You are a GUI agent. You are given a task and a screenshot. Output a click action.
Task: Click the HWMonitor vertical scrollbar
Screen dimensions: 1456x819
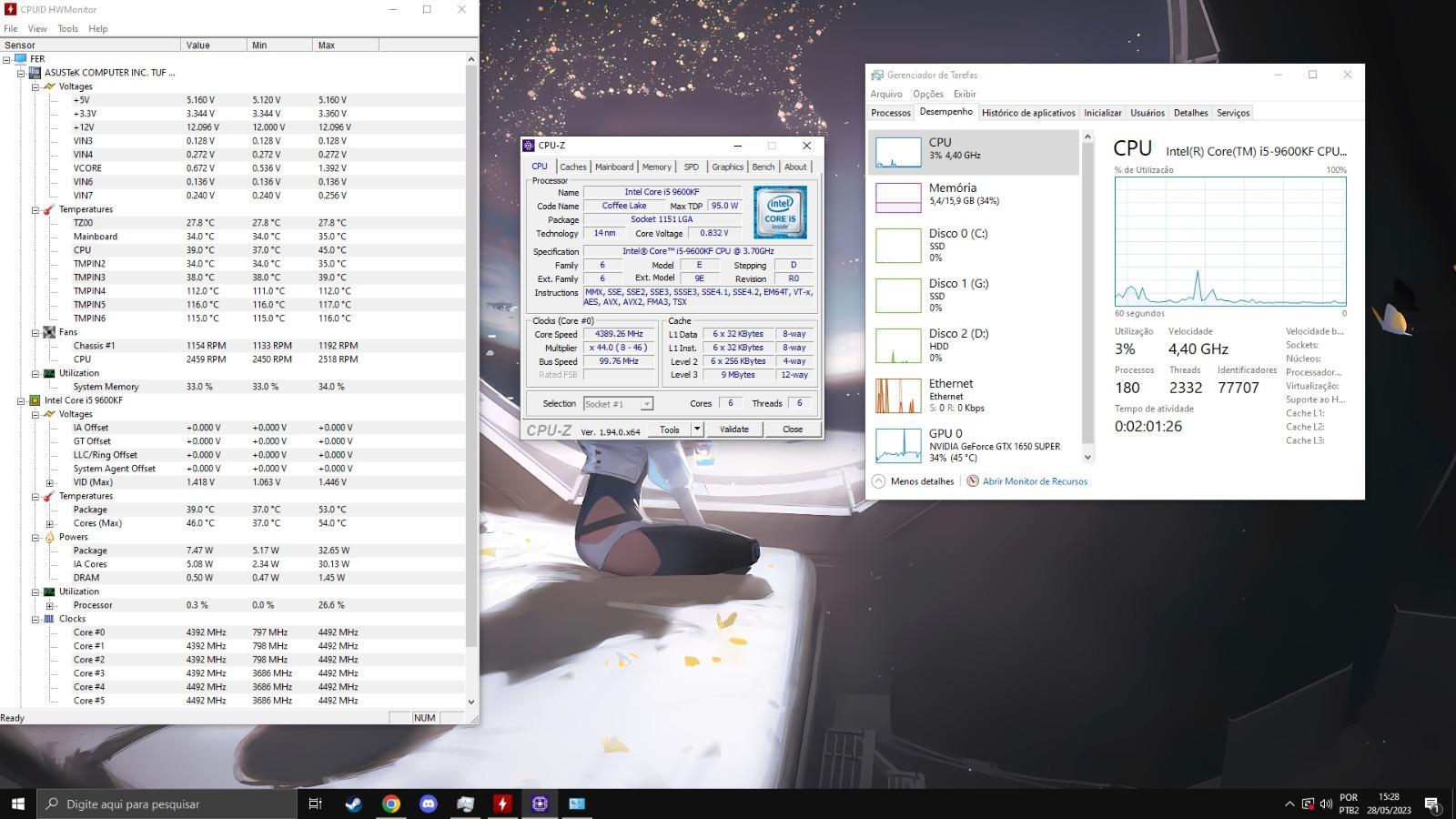click(470, 380)
